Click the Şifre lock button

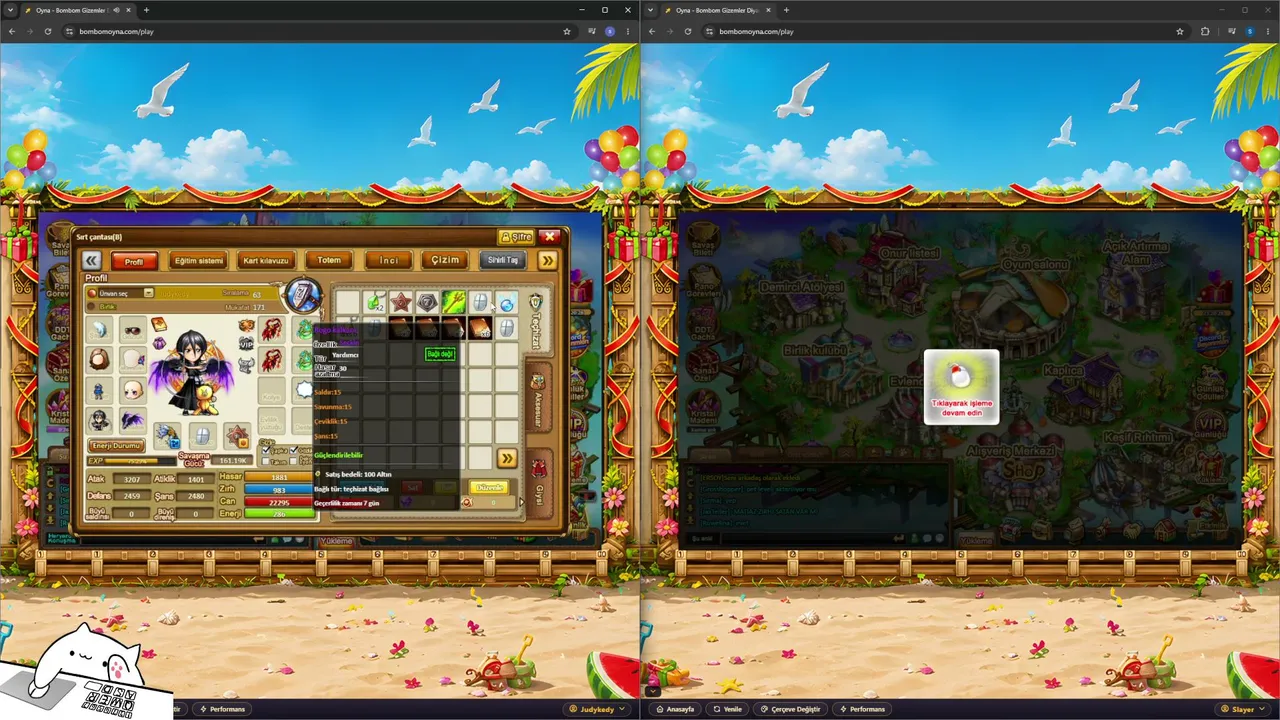tap(517, 237)
